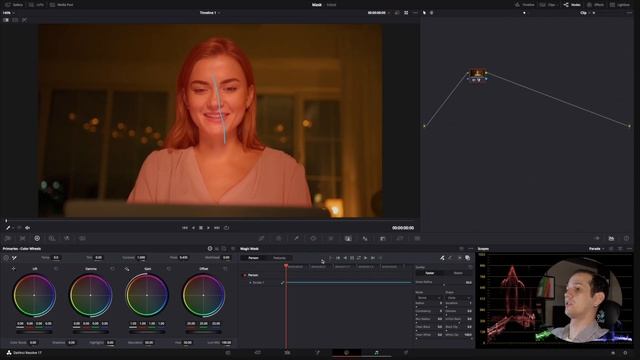Open the Scopes panel icon
Screen dimensions: 640x360
(x=611, y=238)
